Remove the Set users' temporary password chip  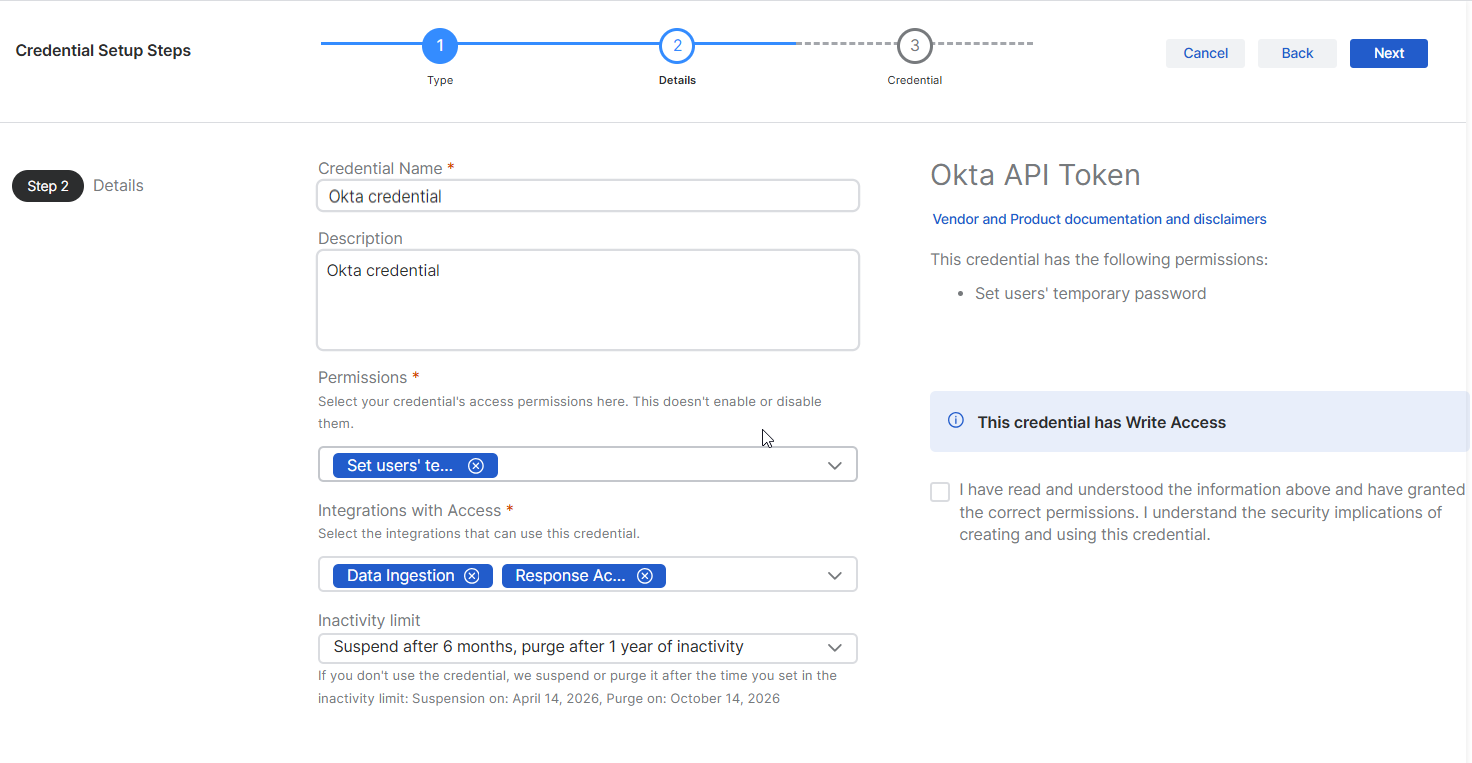476,466
